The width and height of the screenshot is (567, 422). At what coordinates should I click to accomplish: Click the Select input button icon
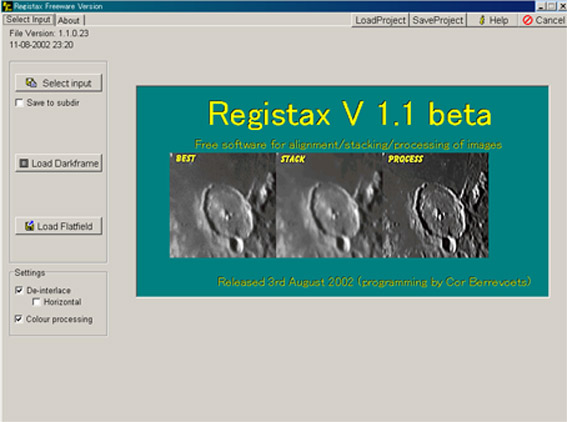(x=31, y=83)
